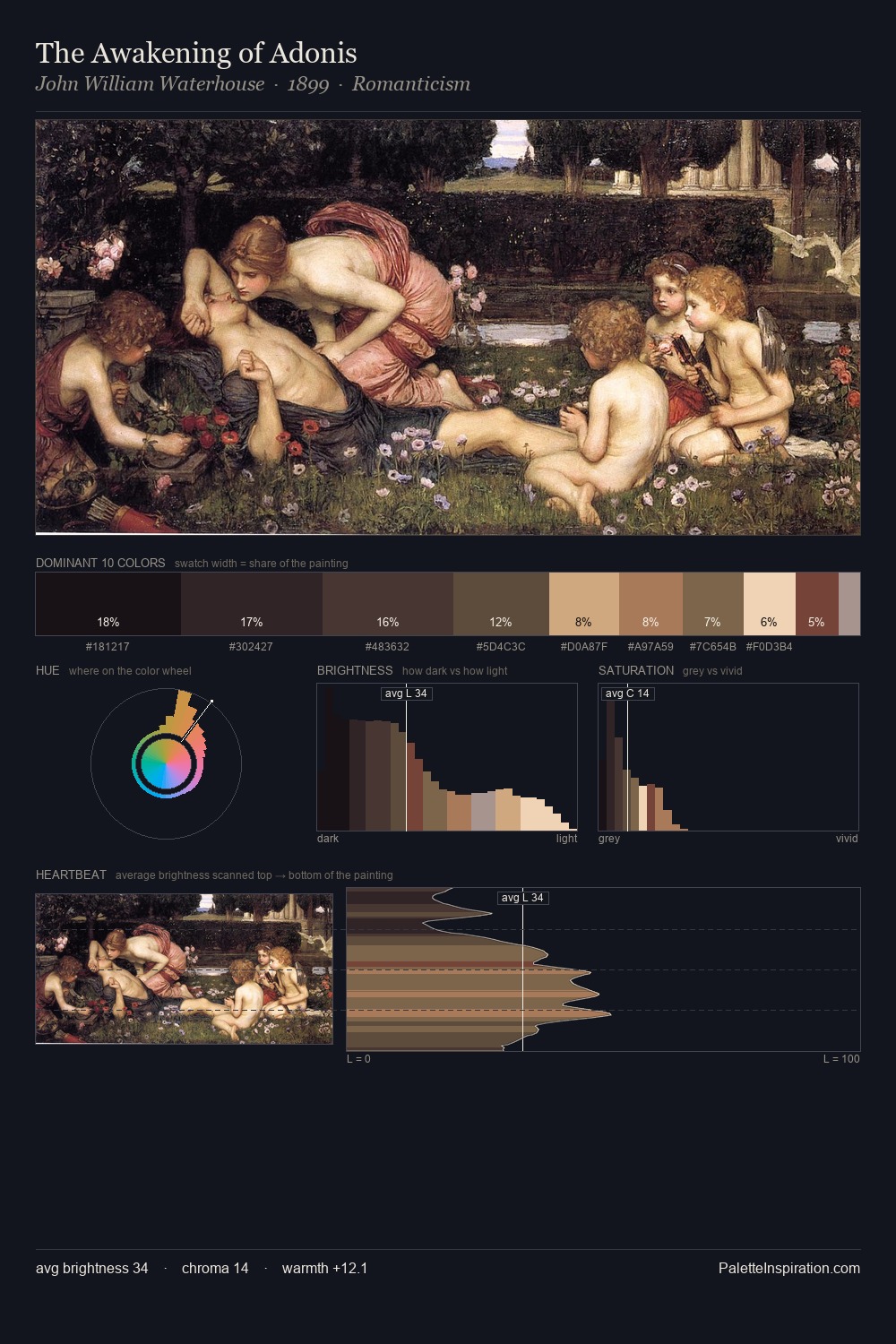Click hex code '#F0D3B4' text

tap(769, 646)
